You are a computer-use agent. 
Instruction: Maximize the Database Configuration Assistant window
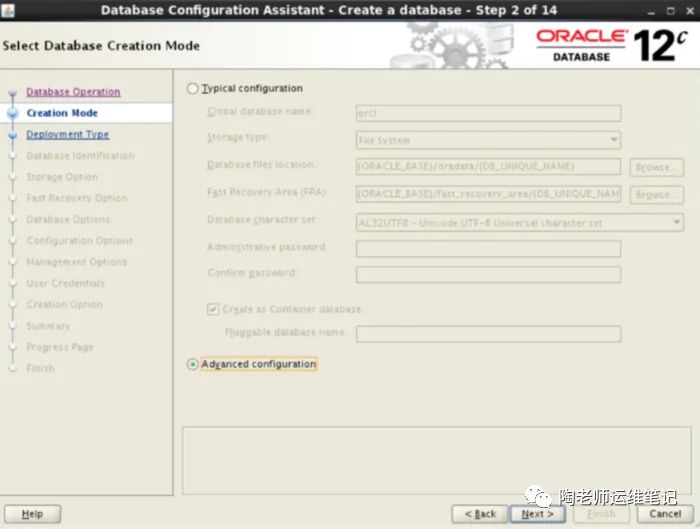click(671, 11)
